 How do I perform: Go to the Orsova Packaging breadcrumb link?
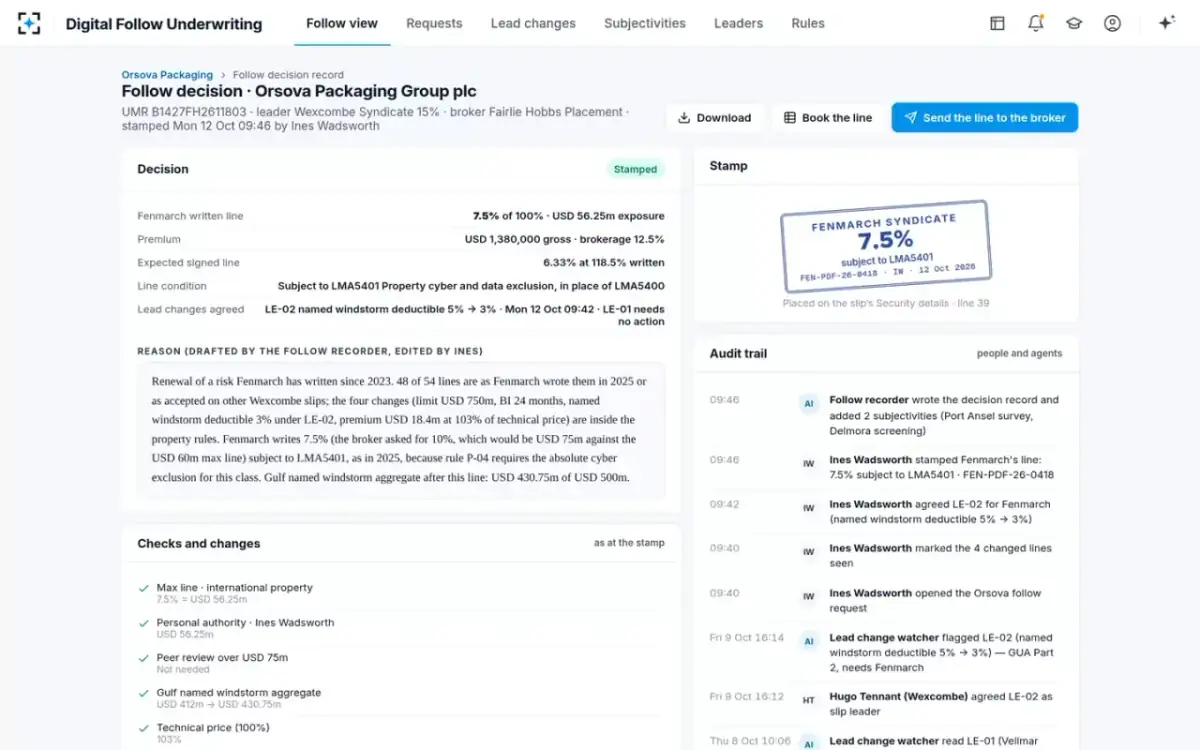tap(167, 75)
